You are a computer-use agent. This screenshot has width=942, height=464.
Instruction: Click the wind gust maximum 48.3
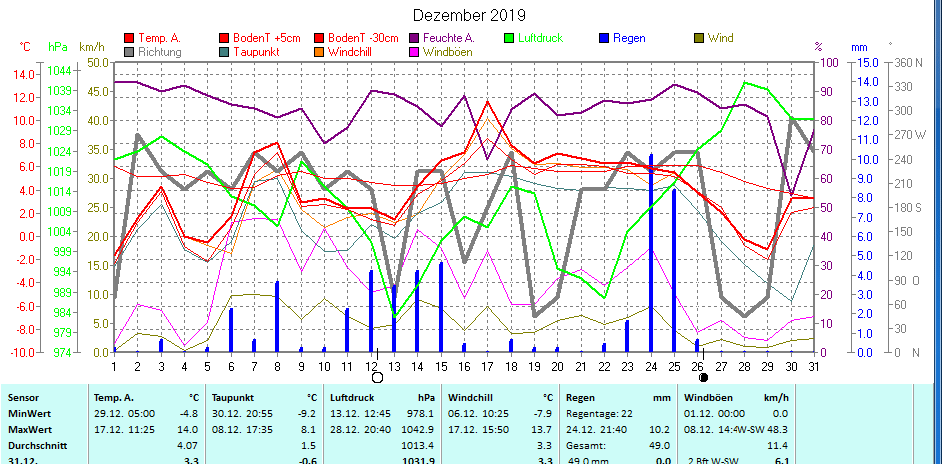pos(779,430)
